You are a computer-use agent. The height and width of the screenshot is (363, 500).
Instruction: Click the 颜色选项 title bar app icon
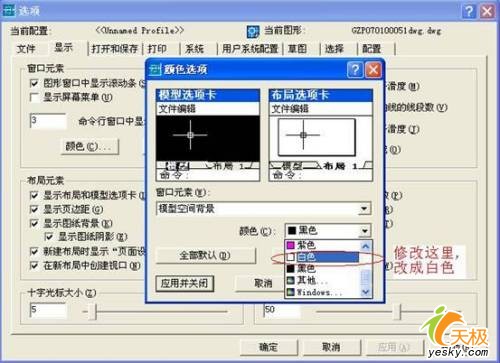[155, 69]
